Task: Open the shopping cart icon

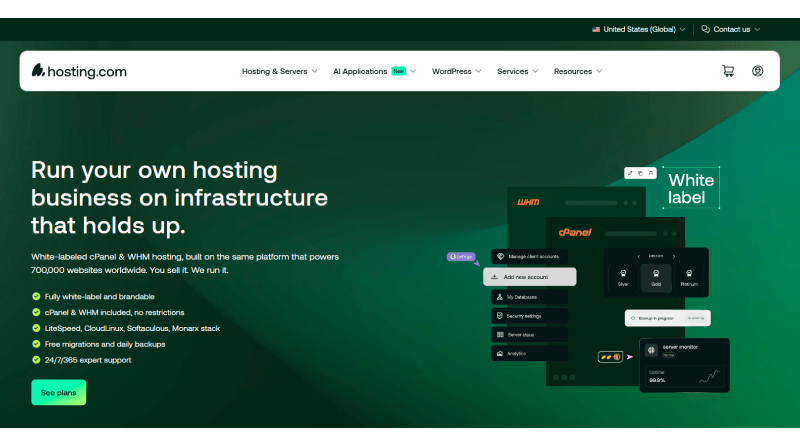Action: point(728,71)
